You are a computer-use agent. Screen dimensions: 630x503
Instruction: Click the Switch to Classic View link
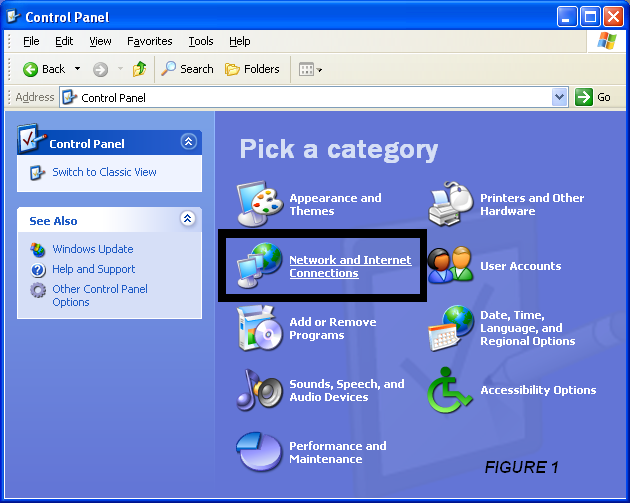(x=104, y=172)
